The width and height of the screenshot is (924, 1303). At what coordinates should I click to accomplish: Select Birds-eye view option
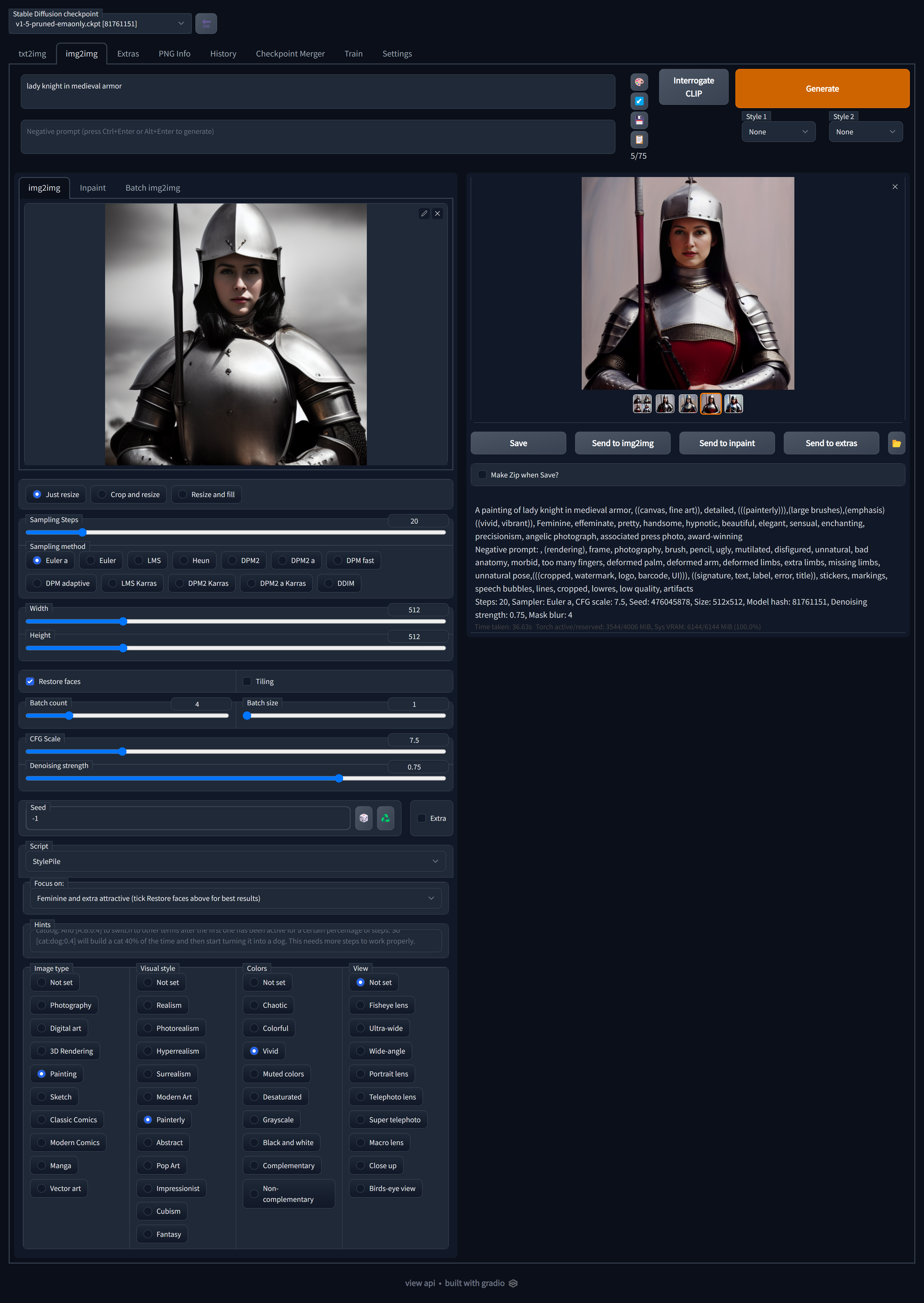386,1189
